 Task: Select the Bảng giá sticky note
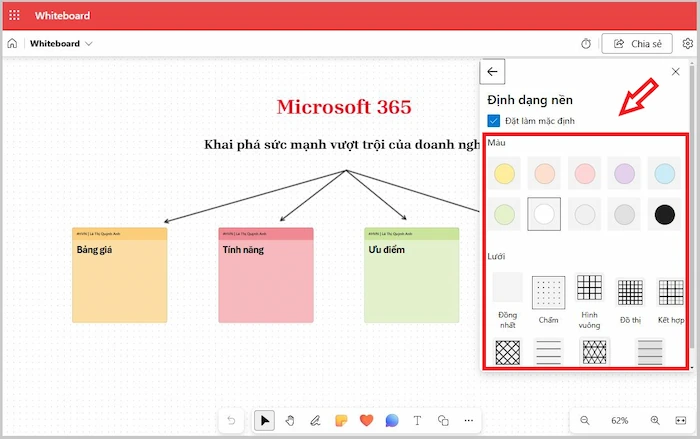[x=120, y=275]
